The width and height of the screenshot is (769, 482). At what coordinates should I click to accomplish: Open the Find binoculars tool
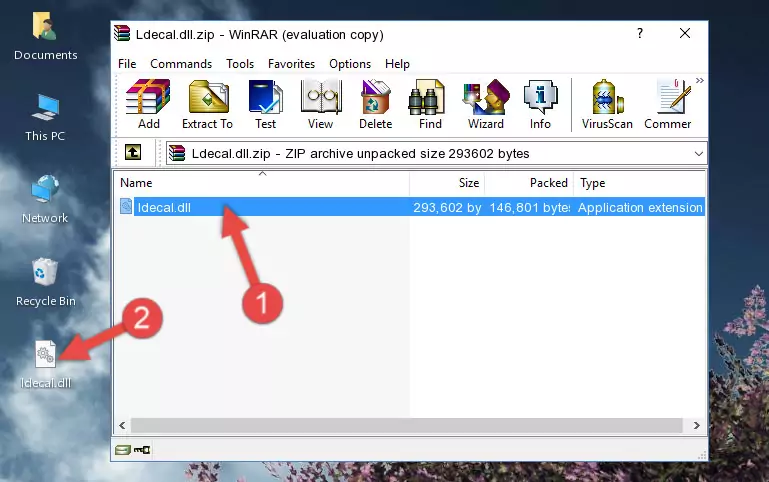(430, 104)
